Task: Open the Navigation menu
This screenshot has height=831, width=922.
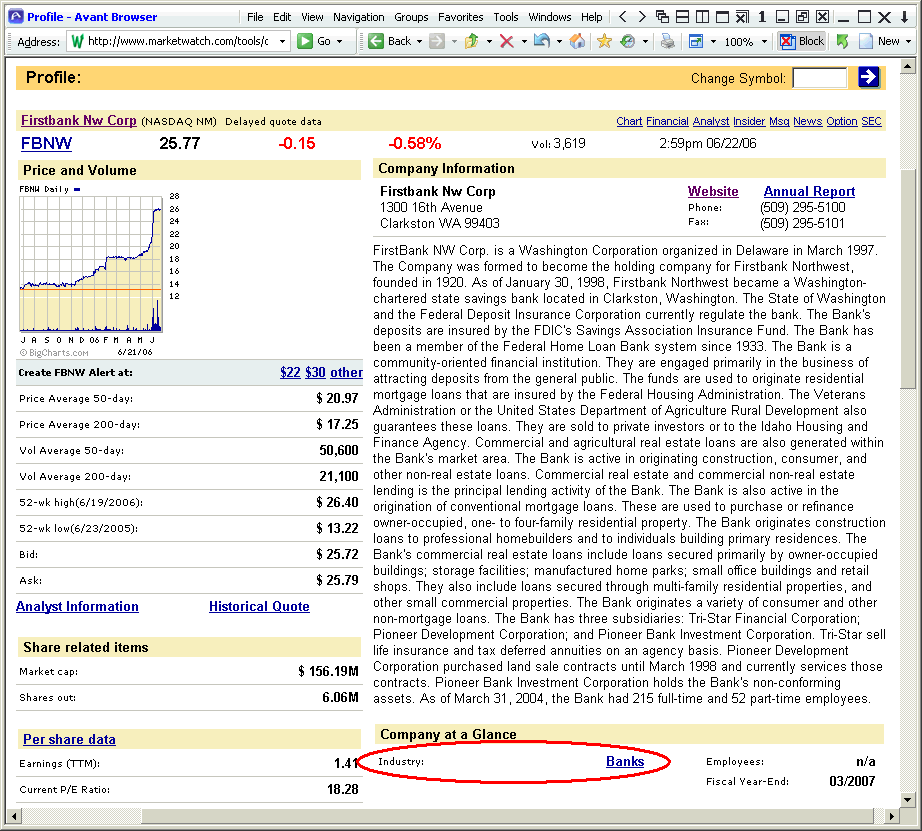Action: pos(358,16)
